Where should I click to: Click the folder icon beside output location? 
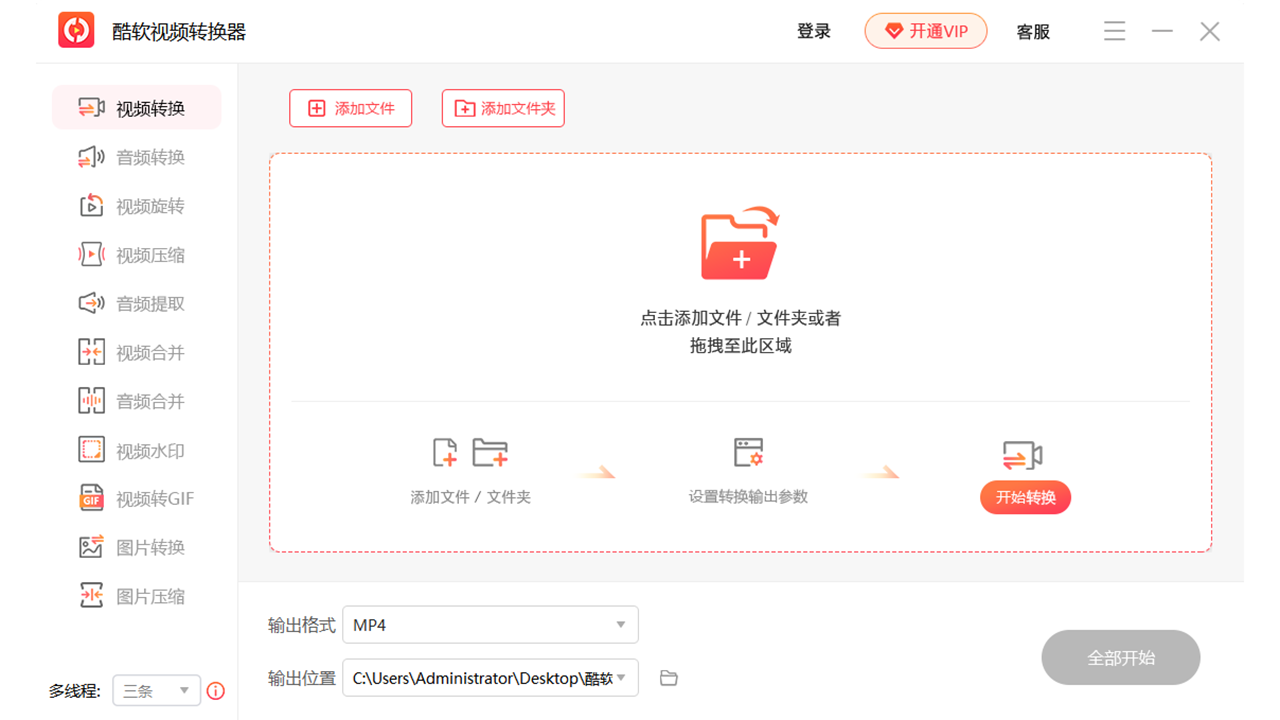point(668,677)
